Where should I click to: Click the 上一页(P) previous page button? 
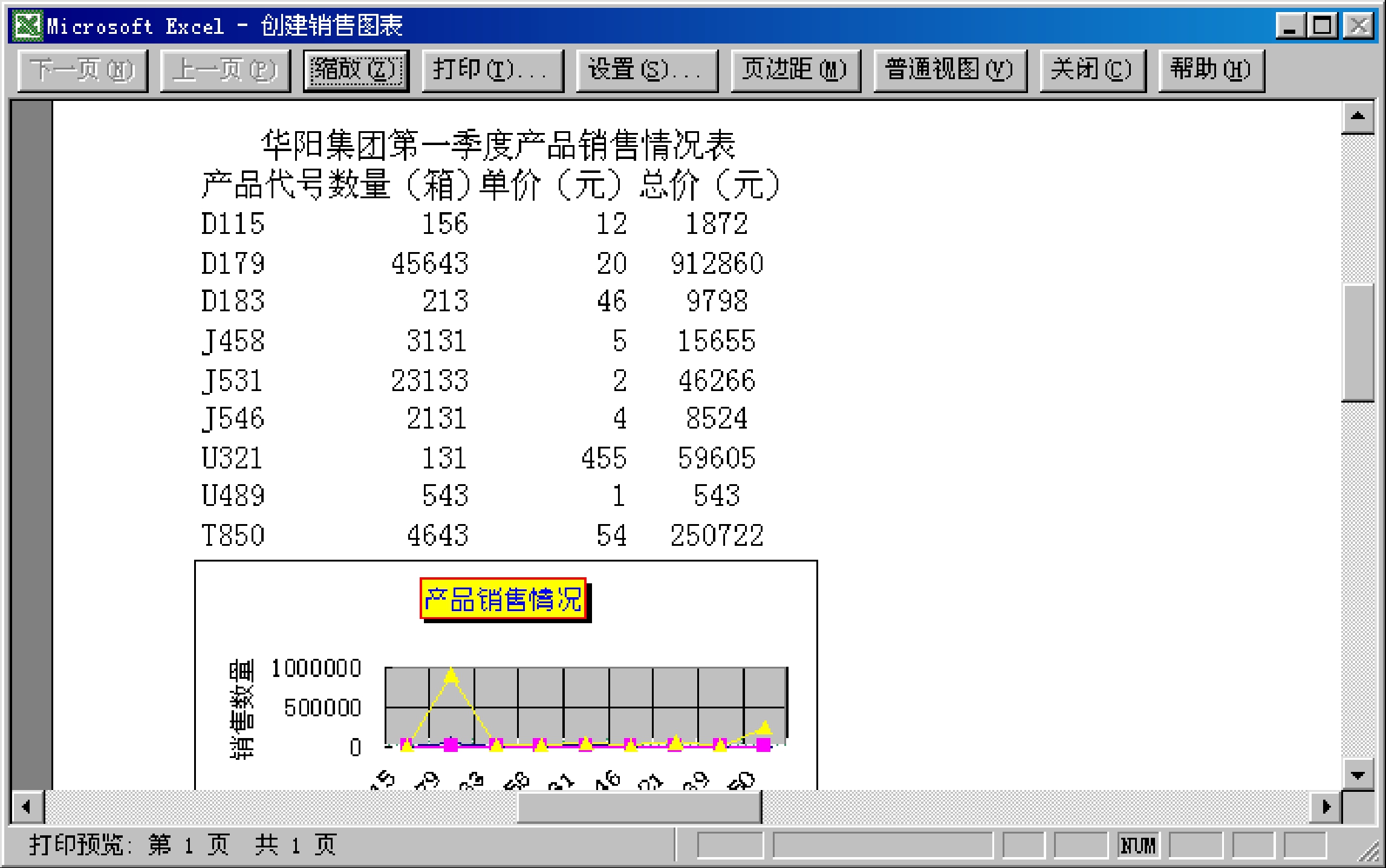(x=225, y=70)
